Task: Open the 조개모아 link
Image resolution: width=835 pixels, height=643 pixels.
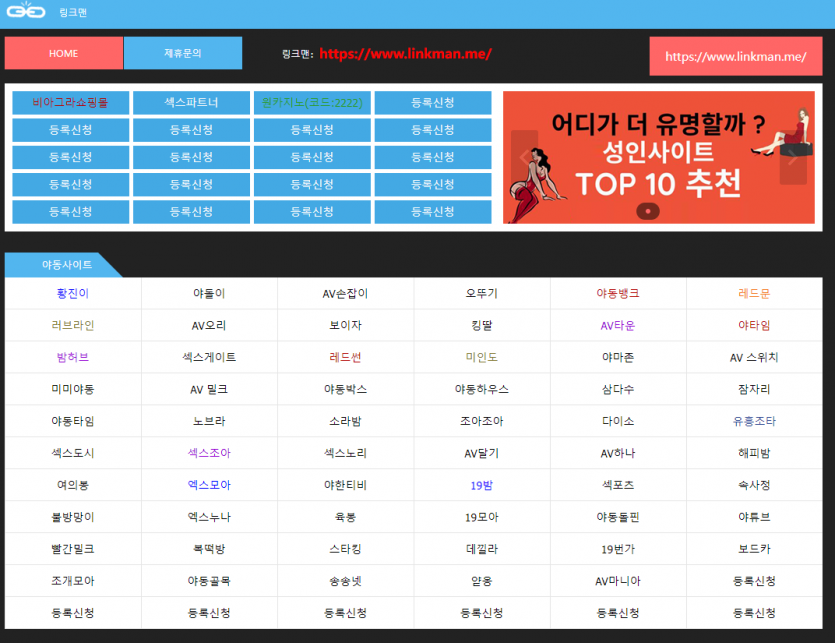Action: pyautogui.click(x=73, y=581)
